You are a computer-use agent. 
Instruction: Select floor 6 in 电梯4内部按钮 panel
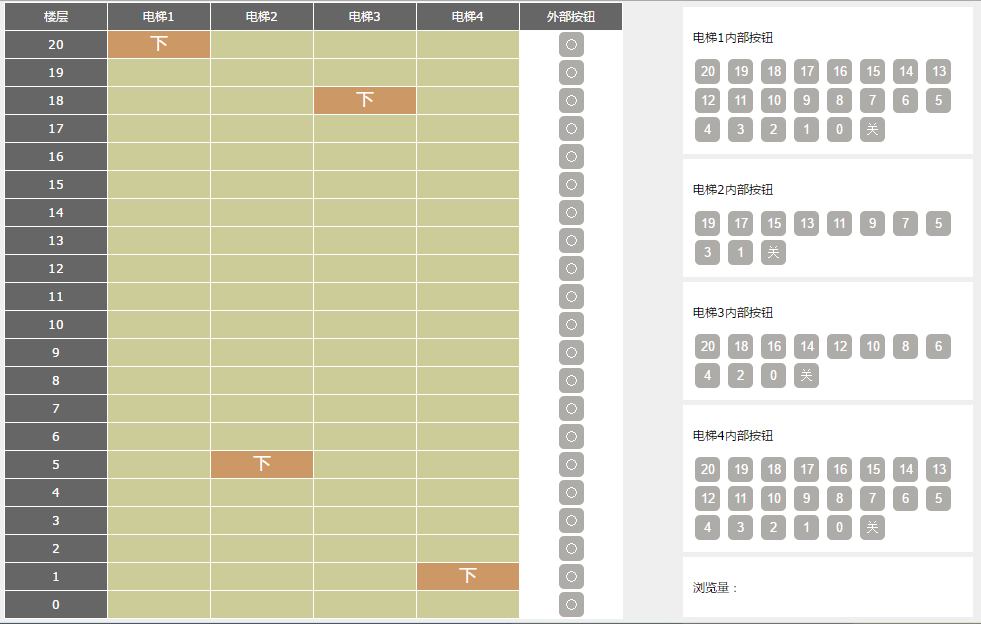pos(905,498)
